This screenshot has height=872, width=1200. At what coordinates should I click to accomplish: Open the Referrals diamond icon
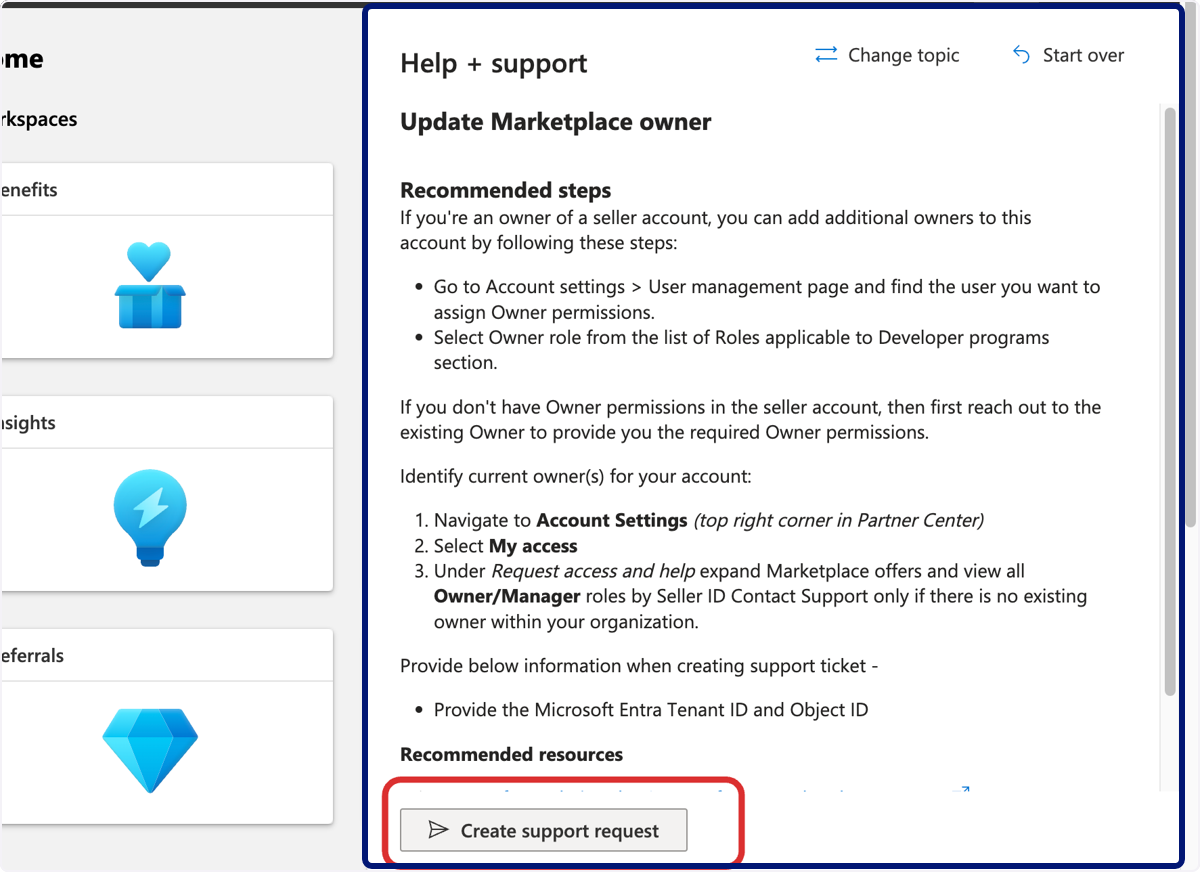point(150,750)
